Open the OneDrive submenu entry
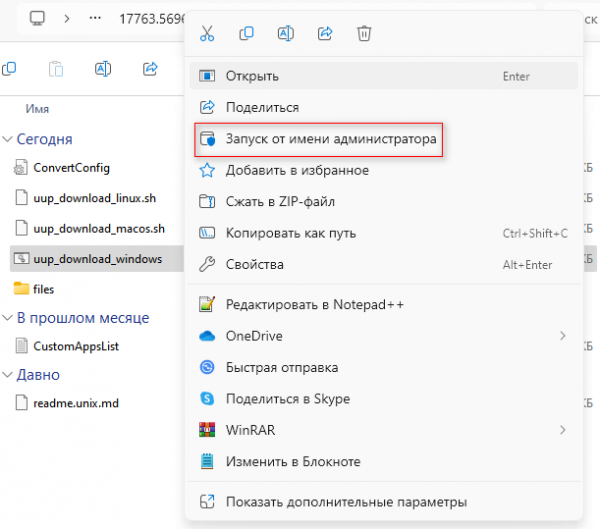Viewport: 600px width, 529px height. pos(384,336)
